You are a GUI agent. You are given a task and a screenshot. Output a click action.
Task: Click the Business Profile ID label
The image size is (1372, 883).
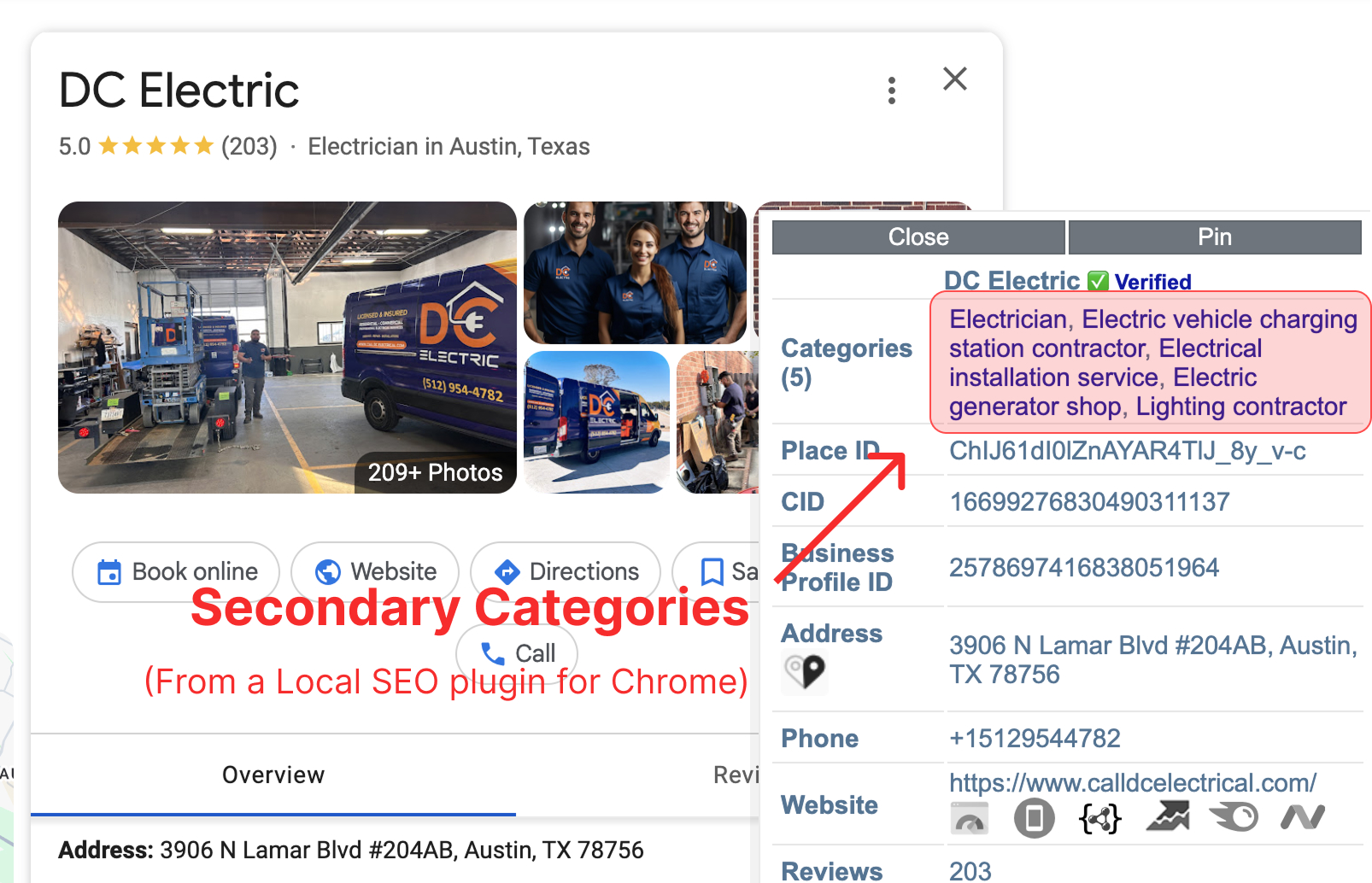(x=837, y=567)
